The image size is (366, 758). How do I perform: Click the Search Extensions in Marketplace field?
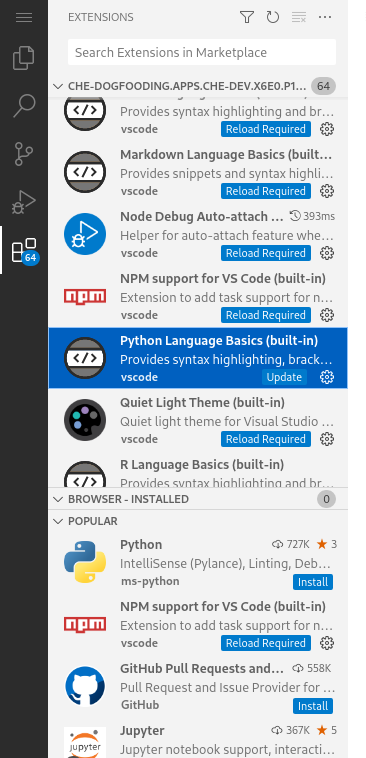tap(202, 52)
